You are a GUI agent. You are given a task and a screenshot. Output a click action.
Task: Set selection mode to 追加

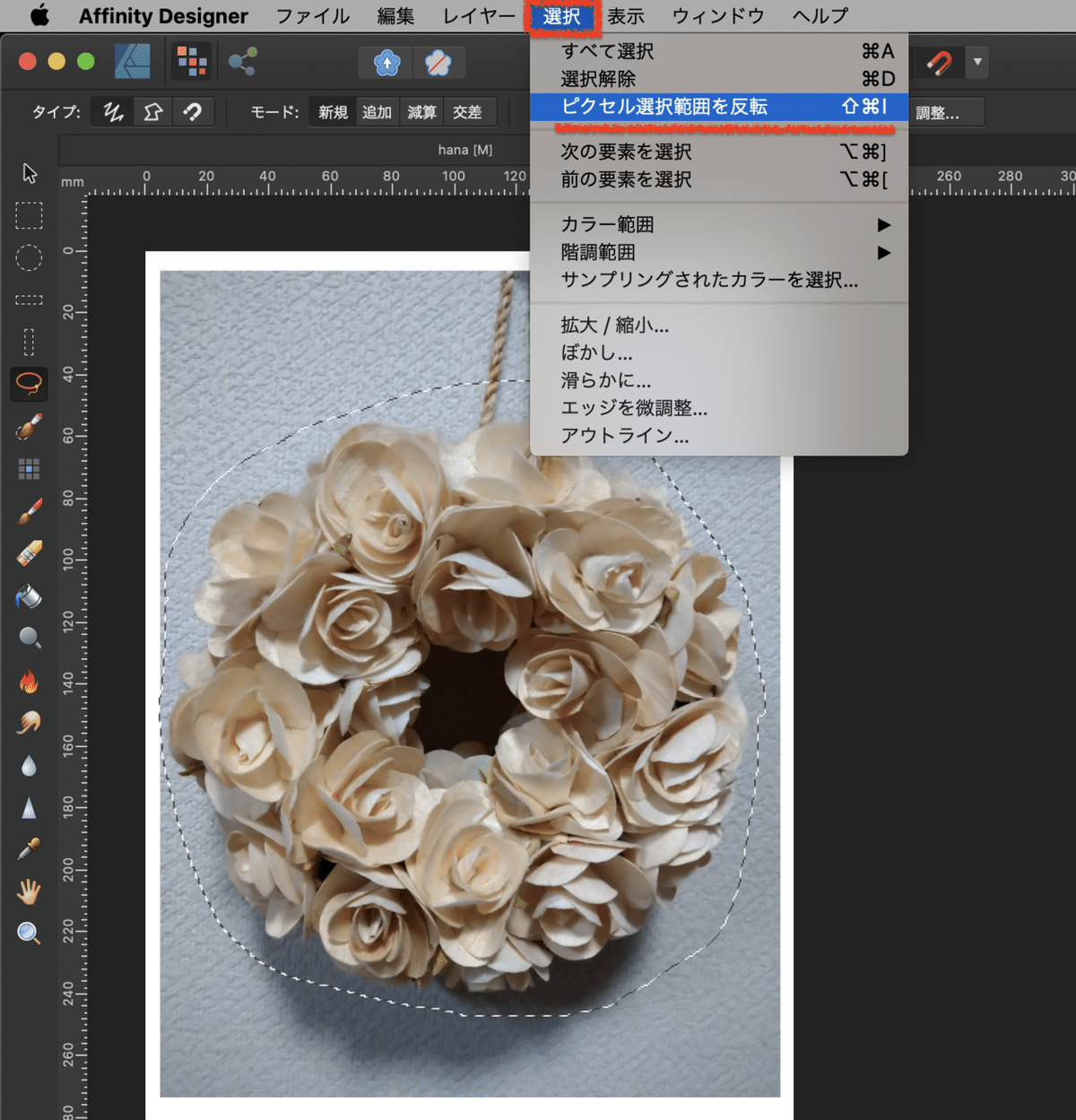(x=377, y=112)
